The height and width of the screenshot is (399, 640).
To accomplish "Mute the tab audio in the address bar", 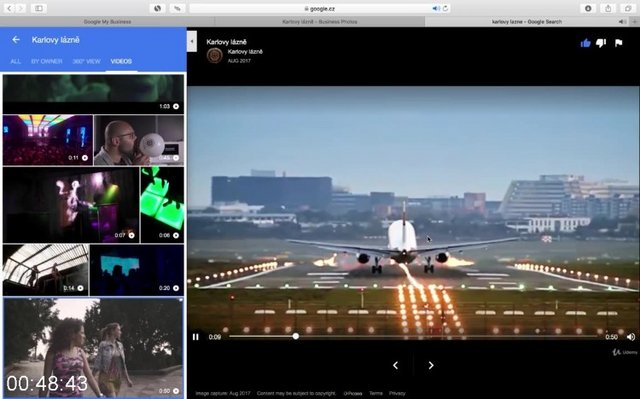I will pos(436,8).
